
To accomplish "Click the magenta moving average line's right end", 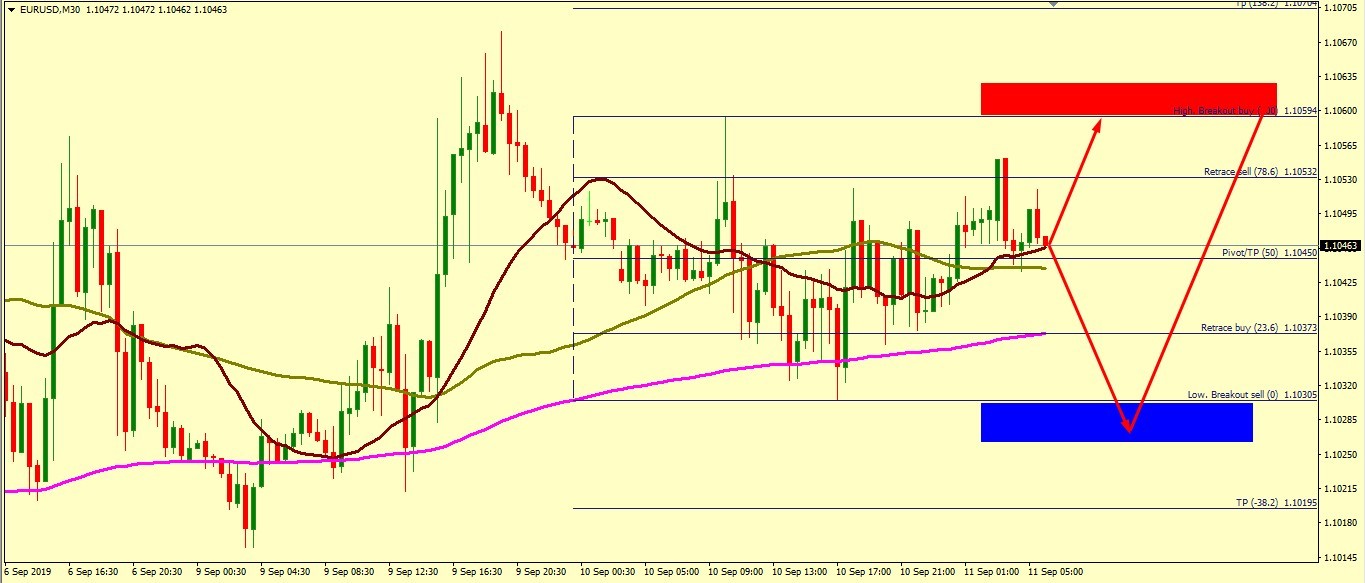I will click(1042, 334).
